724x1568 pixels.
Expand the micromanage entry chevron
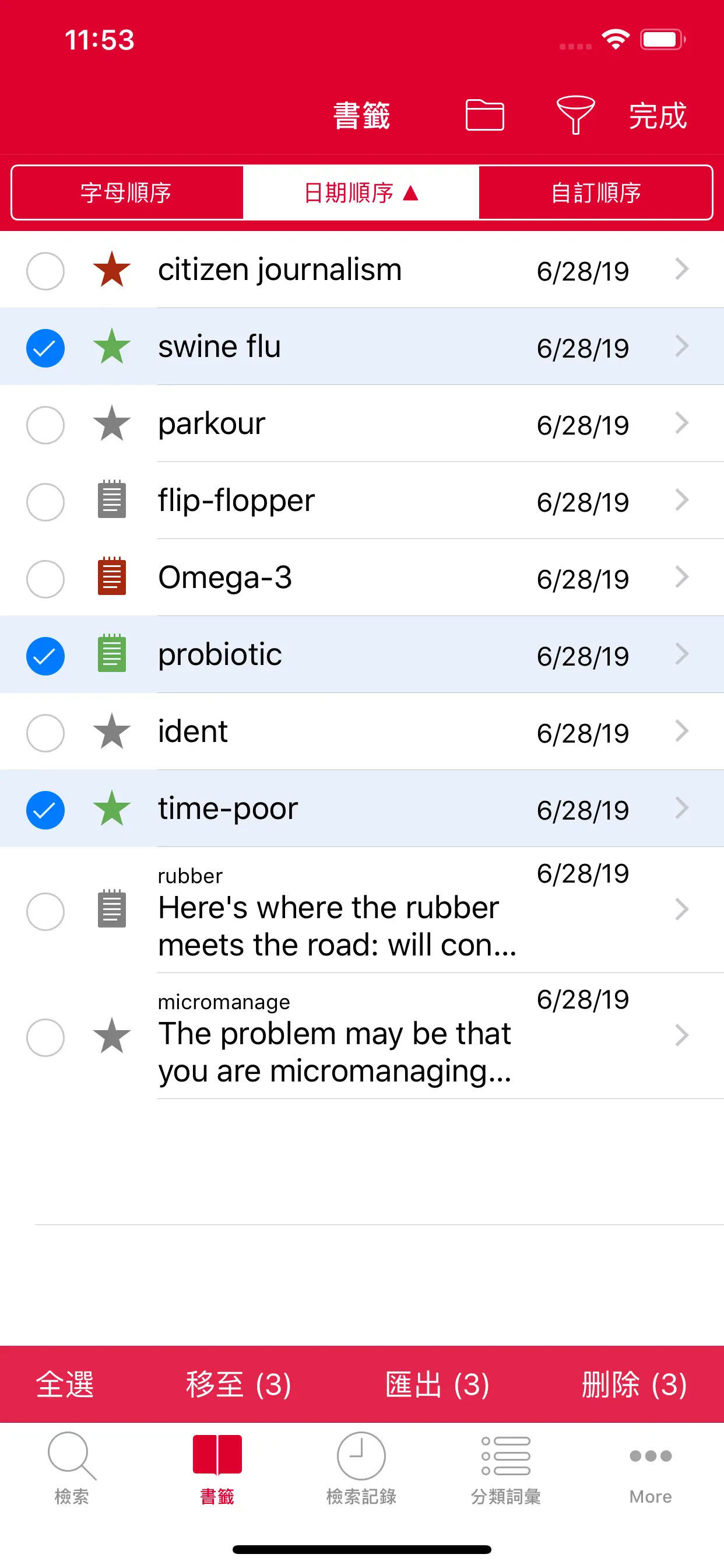[x=682, y=1035]
